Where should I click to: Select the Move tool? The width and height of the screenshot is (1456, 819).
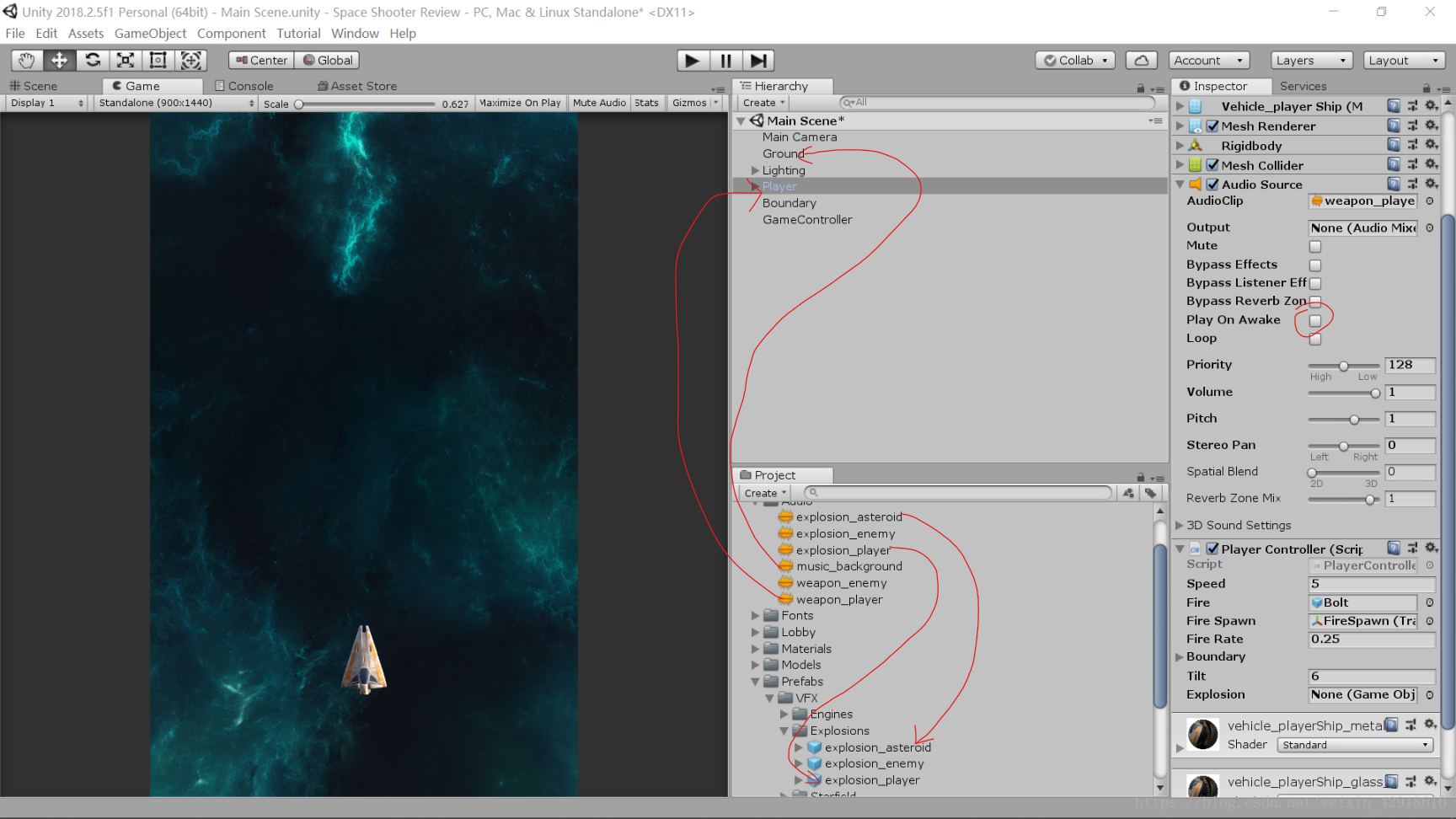pos(60,61)
